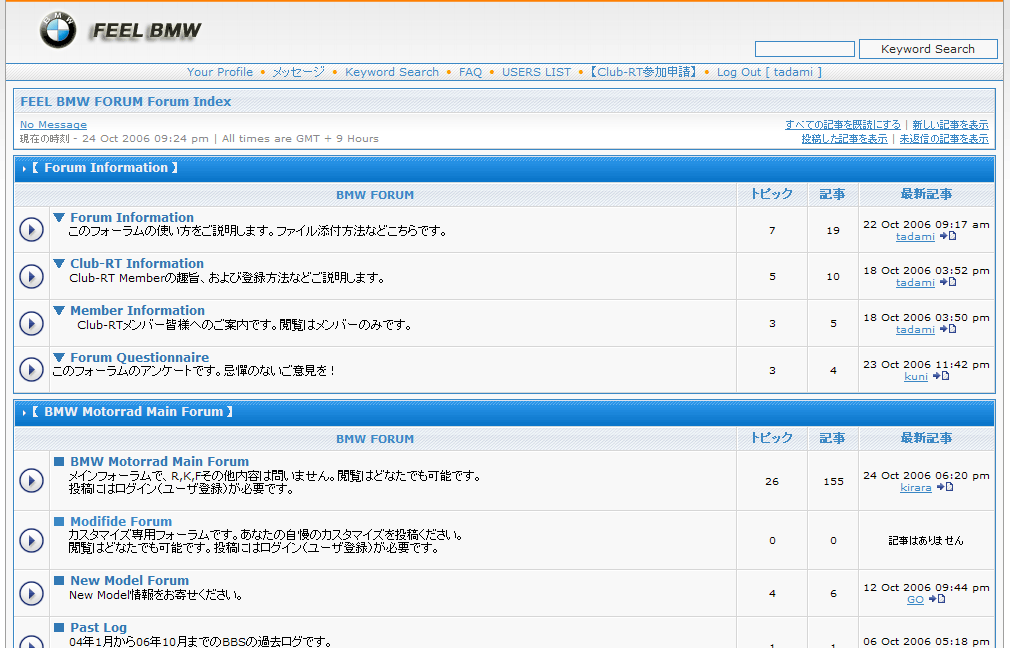Click the round arrow icon beside Modifide Forum
Viewport: 1010px width, 648px height.
pos(31,540)
